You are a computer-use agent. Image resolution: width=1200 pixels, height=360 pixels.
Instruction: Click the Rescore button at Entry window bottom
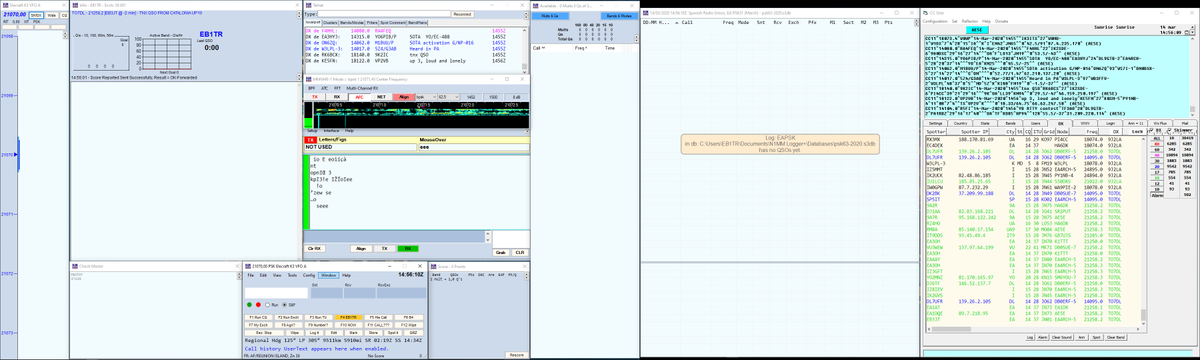pos(516,355)
